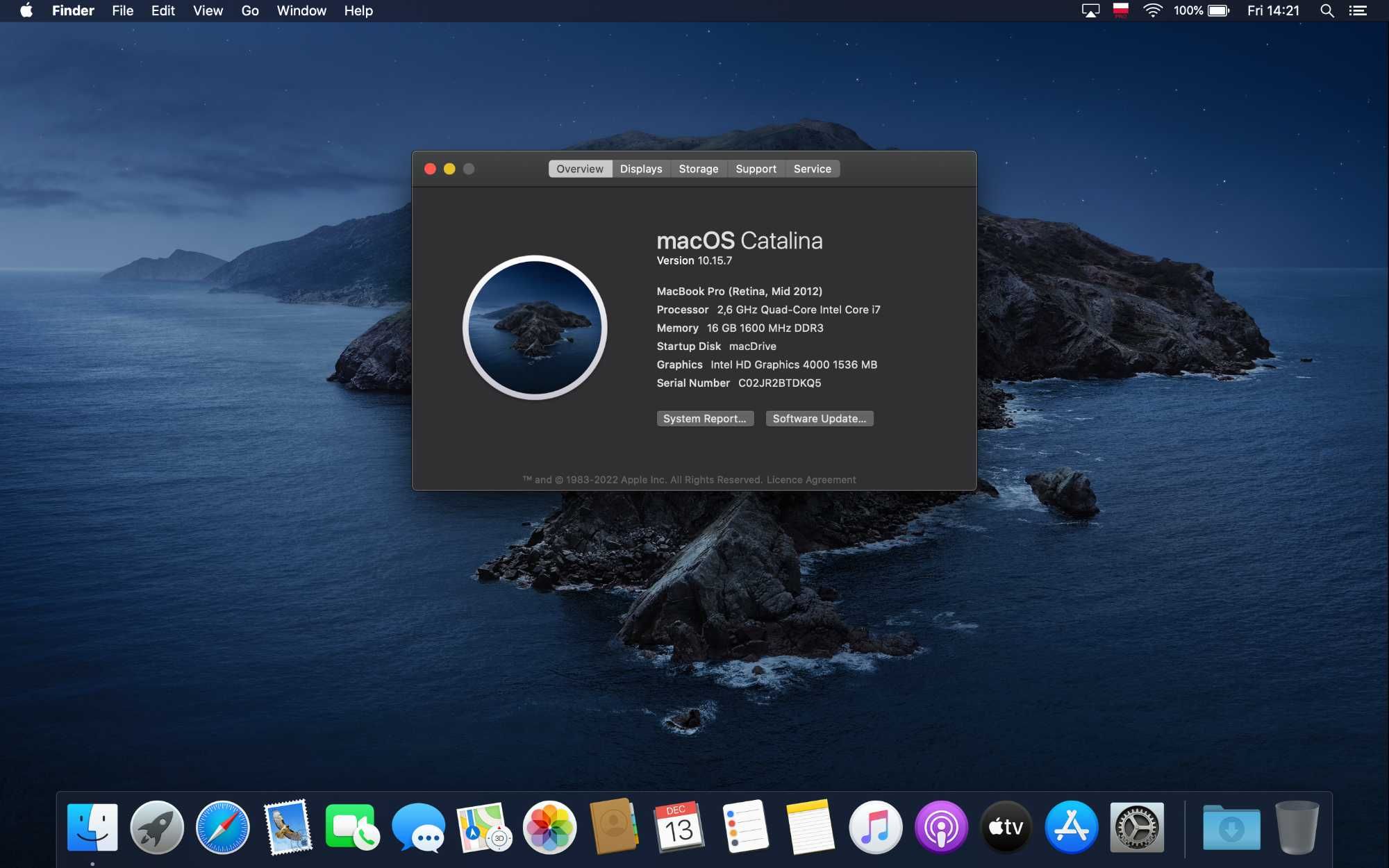Open Finder from the Dock

(92, 827)
